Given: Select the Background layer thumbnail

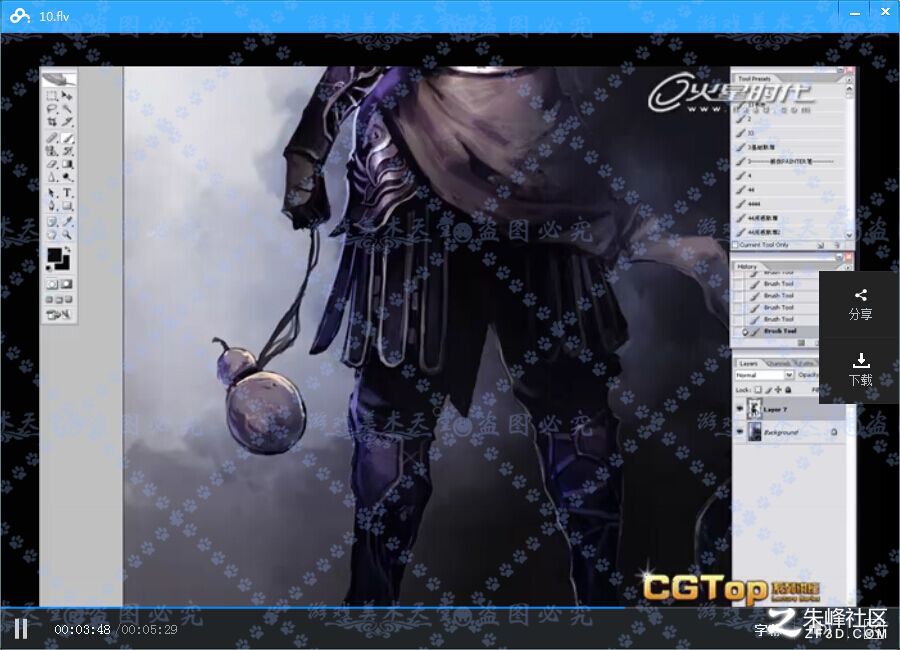Looking at the screenshot, I should coord(754,431).
